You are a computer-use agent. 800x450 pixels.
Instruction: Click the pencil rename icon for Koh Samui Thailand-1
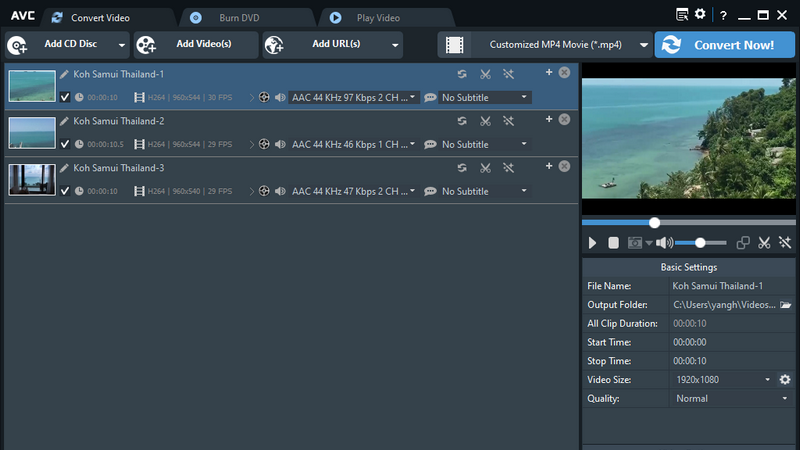coord(64,74)
